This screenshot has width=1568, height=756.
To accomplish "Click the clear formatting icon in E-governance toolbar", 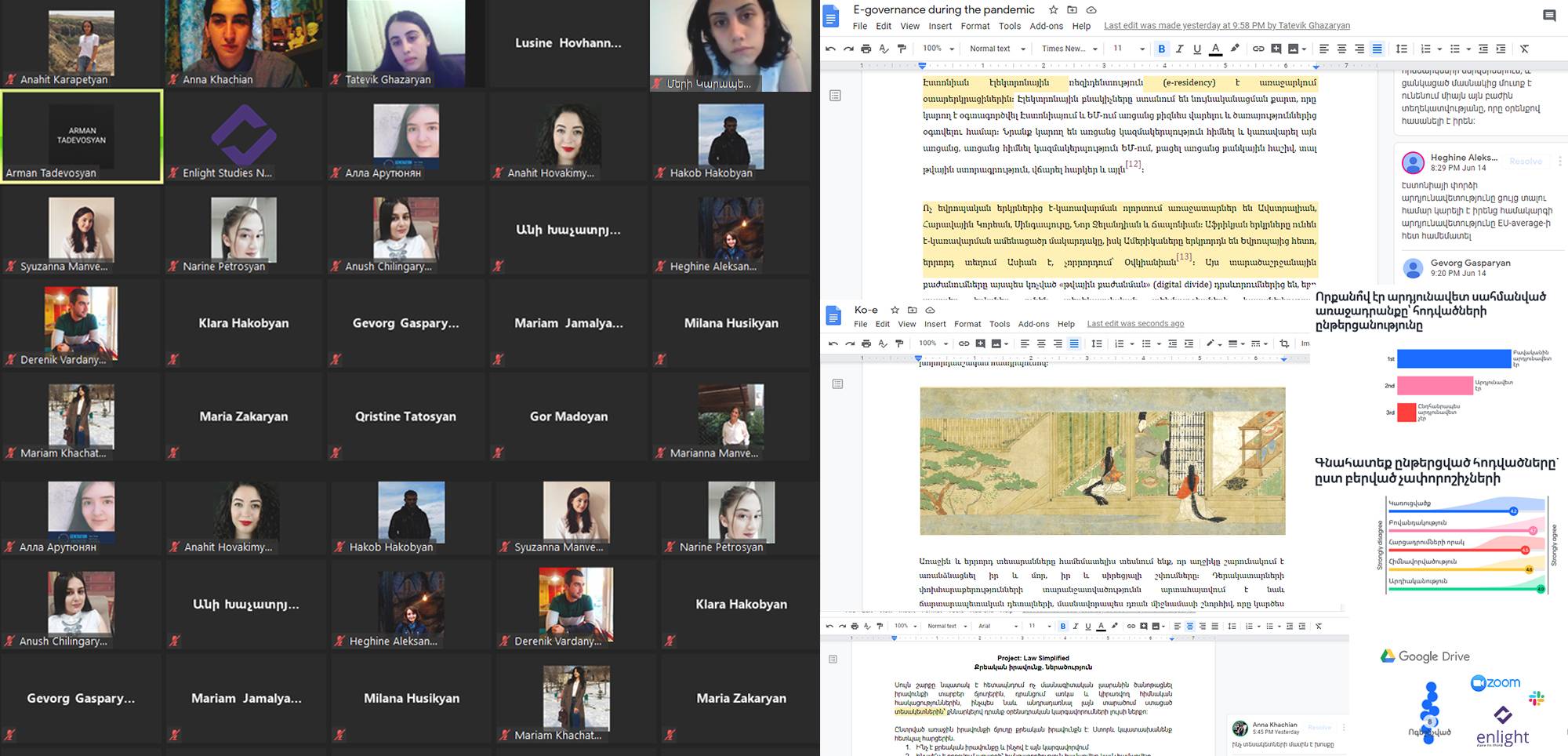I will pos(1525,49).
